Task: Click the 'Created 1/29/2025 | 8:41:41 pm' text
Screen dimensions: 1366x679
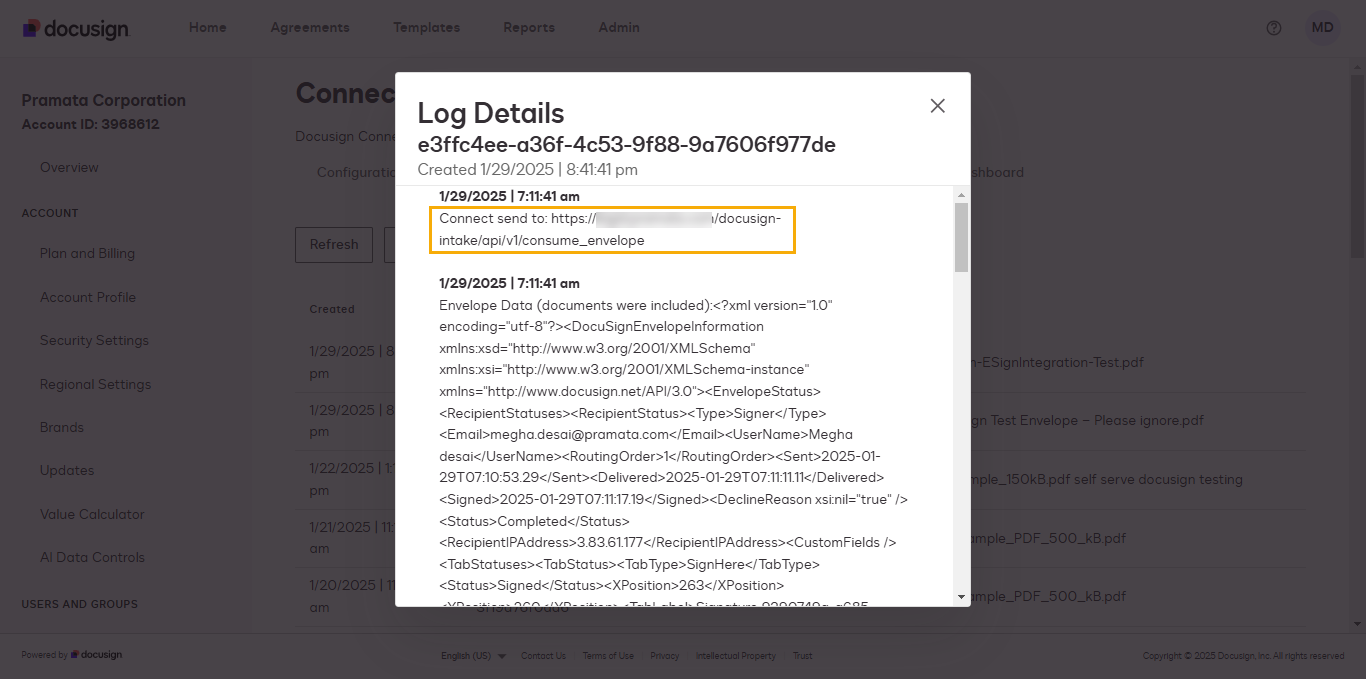Action: 527,170
